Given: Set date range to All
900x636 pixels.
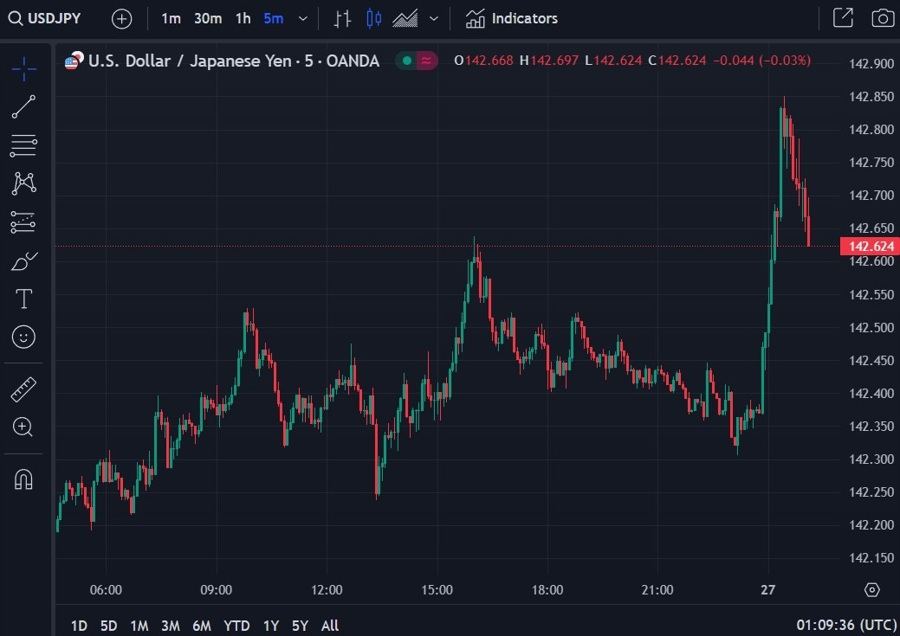Looking at the screenshot, I should pyautogui.click(x=329, y=626).
